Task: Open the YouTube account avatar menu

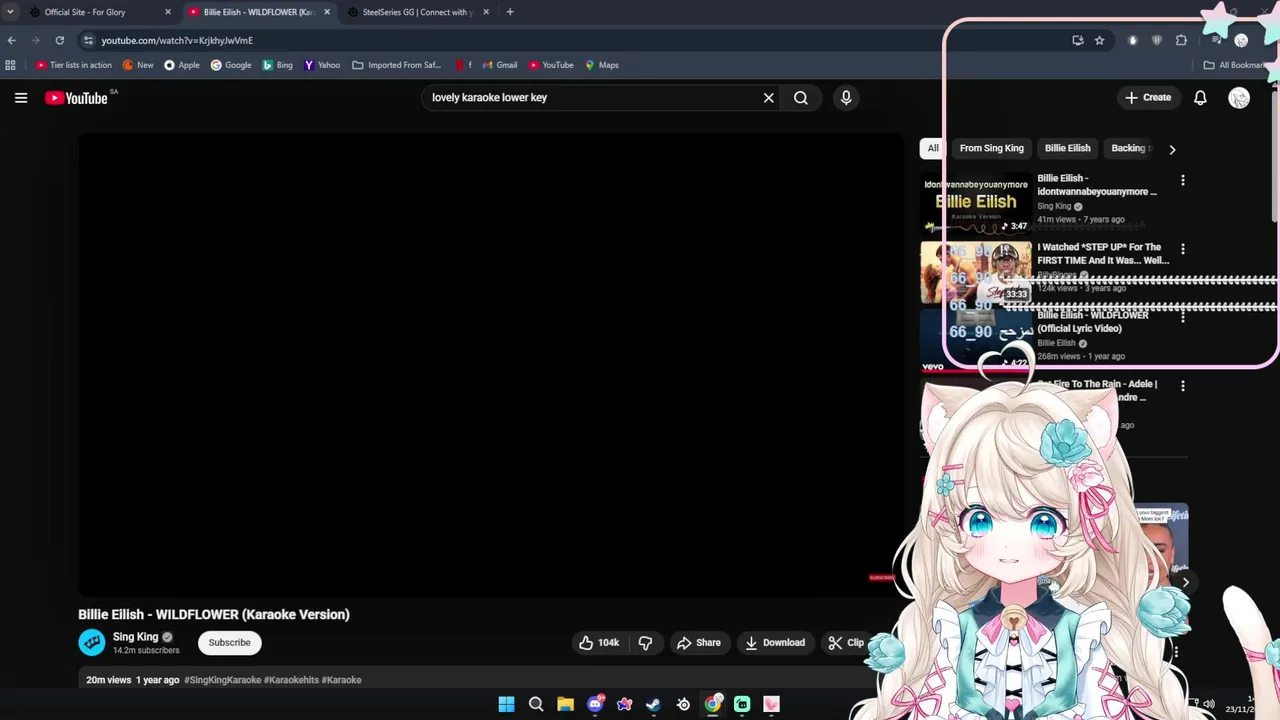Action: (x=1239, y=98)
